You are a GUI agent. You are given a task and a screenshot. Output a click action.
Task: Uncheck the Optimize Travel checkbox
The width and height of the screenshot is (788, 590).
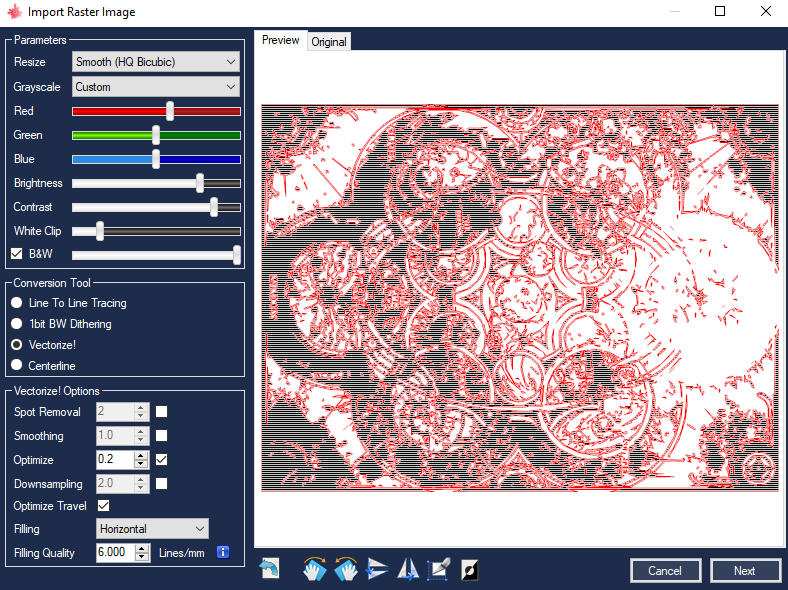pos(104,506)
